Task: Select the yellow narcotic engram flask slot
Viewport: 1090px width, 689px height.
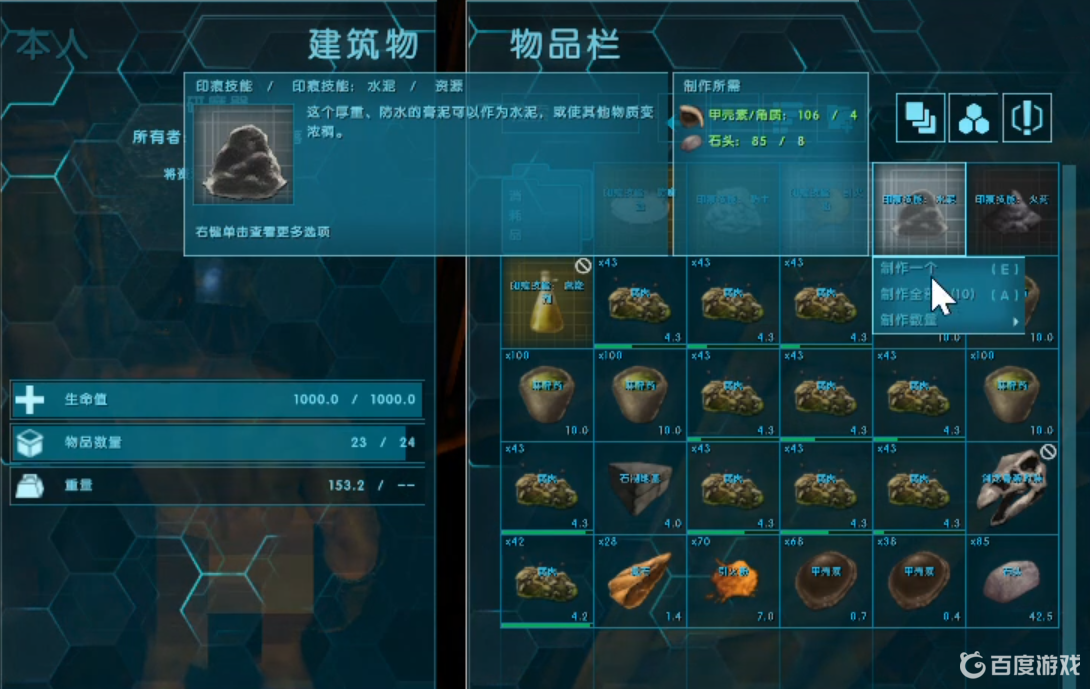Action: click(546, 302)
